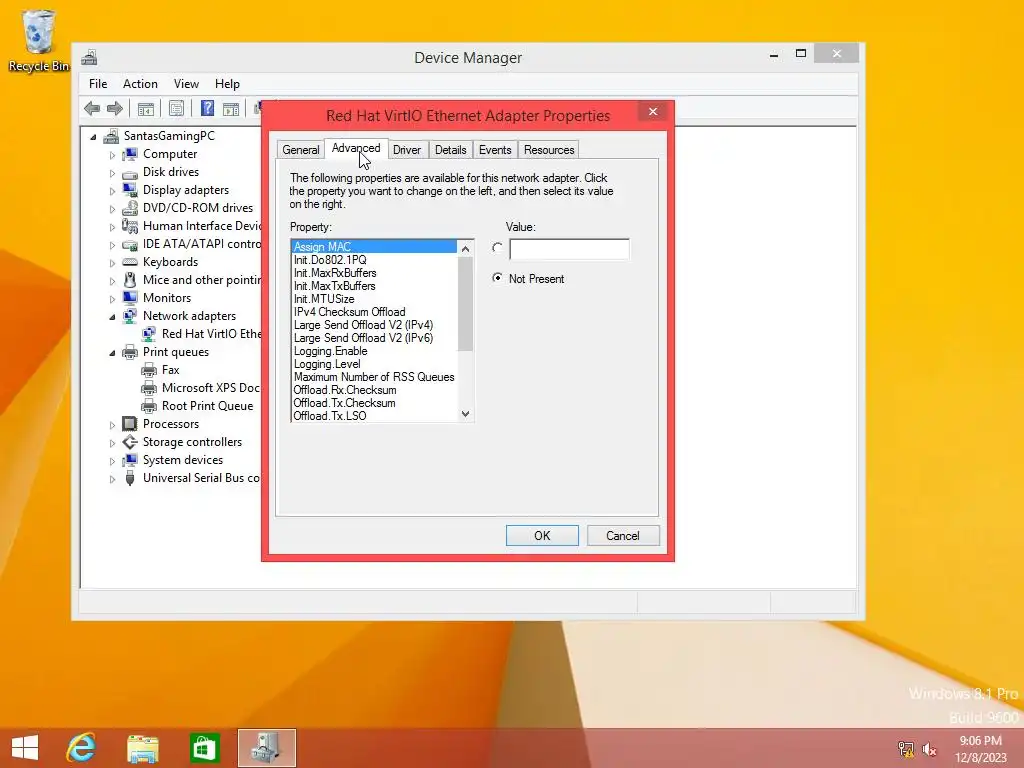Viewport: 1024px width, 768px height.
Task: Click the Device Manager taskbar button
Action: (x=266, y=748)
